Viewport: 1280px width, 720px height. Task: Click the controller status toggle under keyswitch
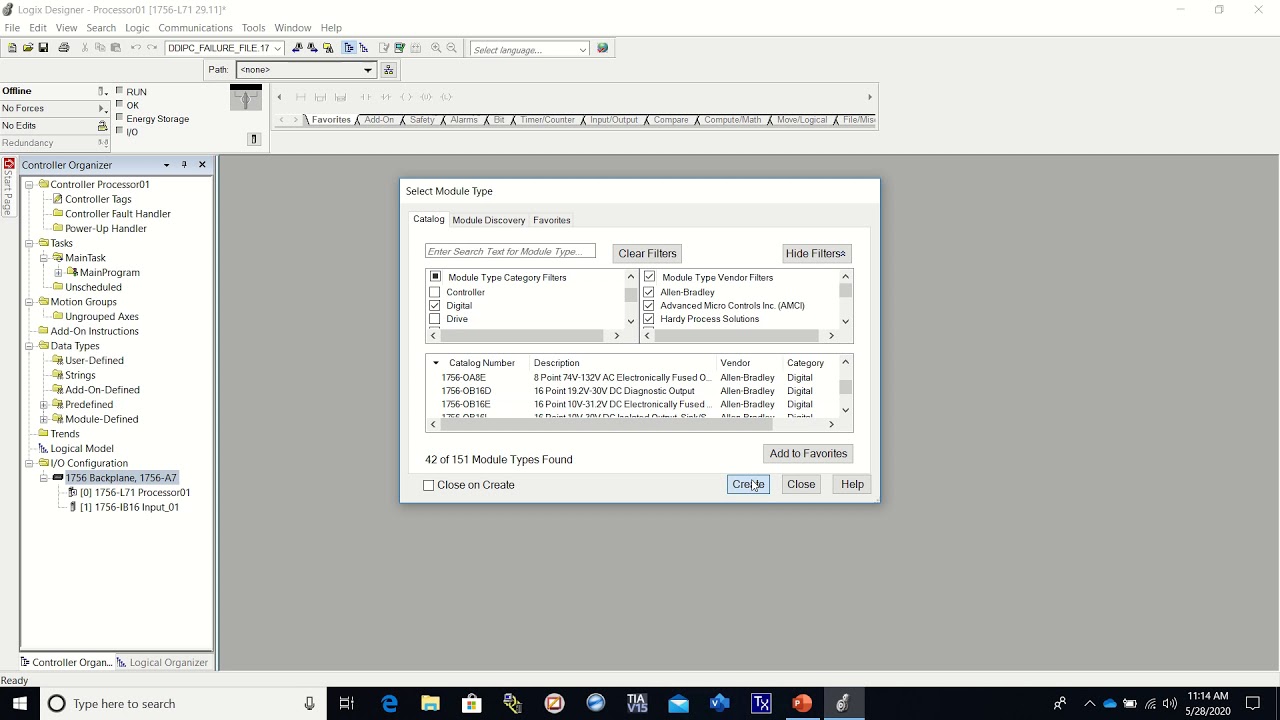tap(254, 139)
